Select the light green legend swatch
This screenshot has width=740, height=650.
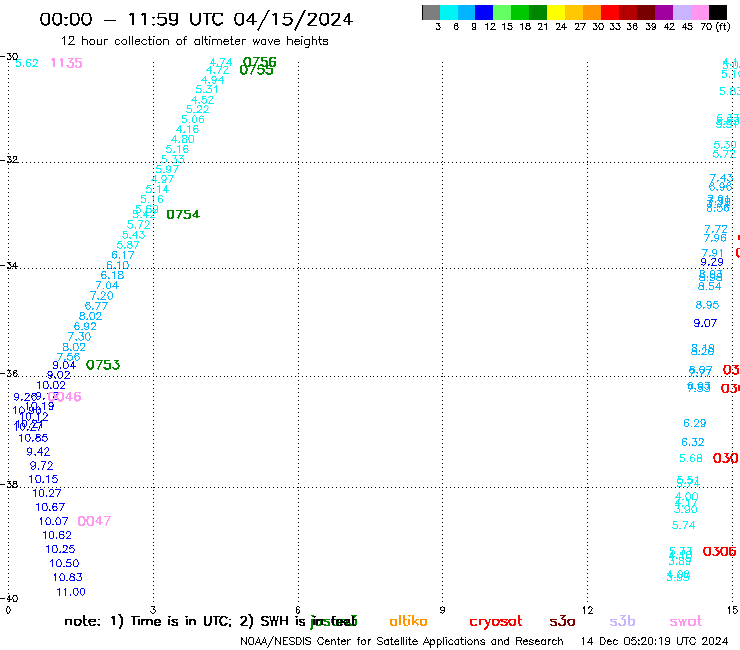pos(502,12)
